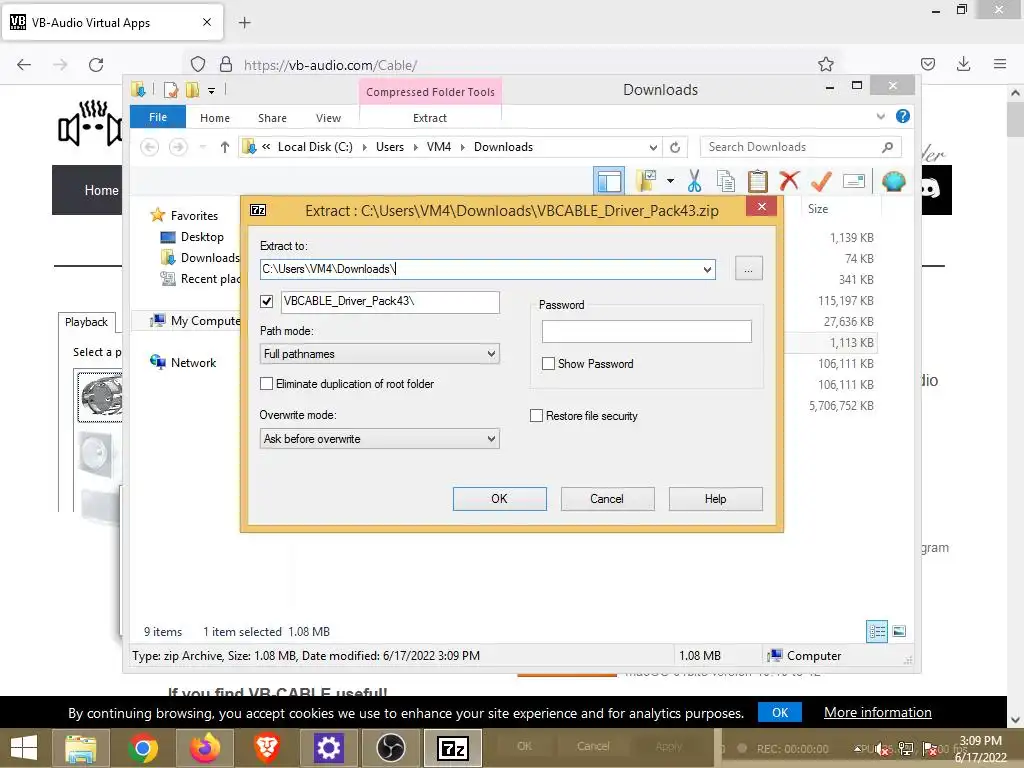Click the red X Delete toolbar icon
Screen dimensions: 1024x768
click(x=790, y=180)
